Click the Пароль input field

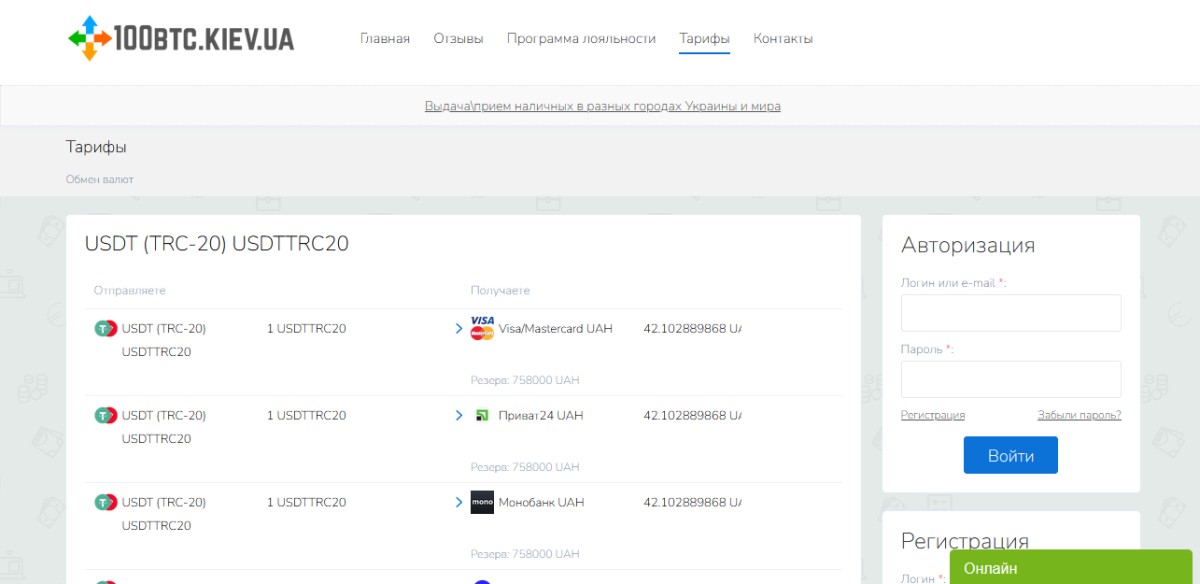tap(1011, 380)
